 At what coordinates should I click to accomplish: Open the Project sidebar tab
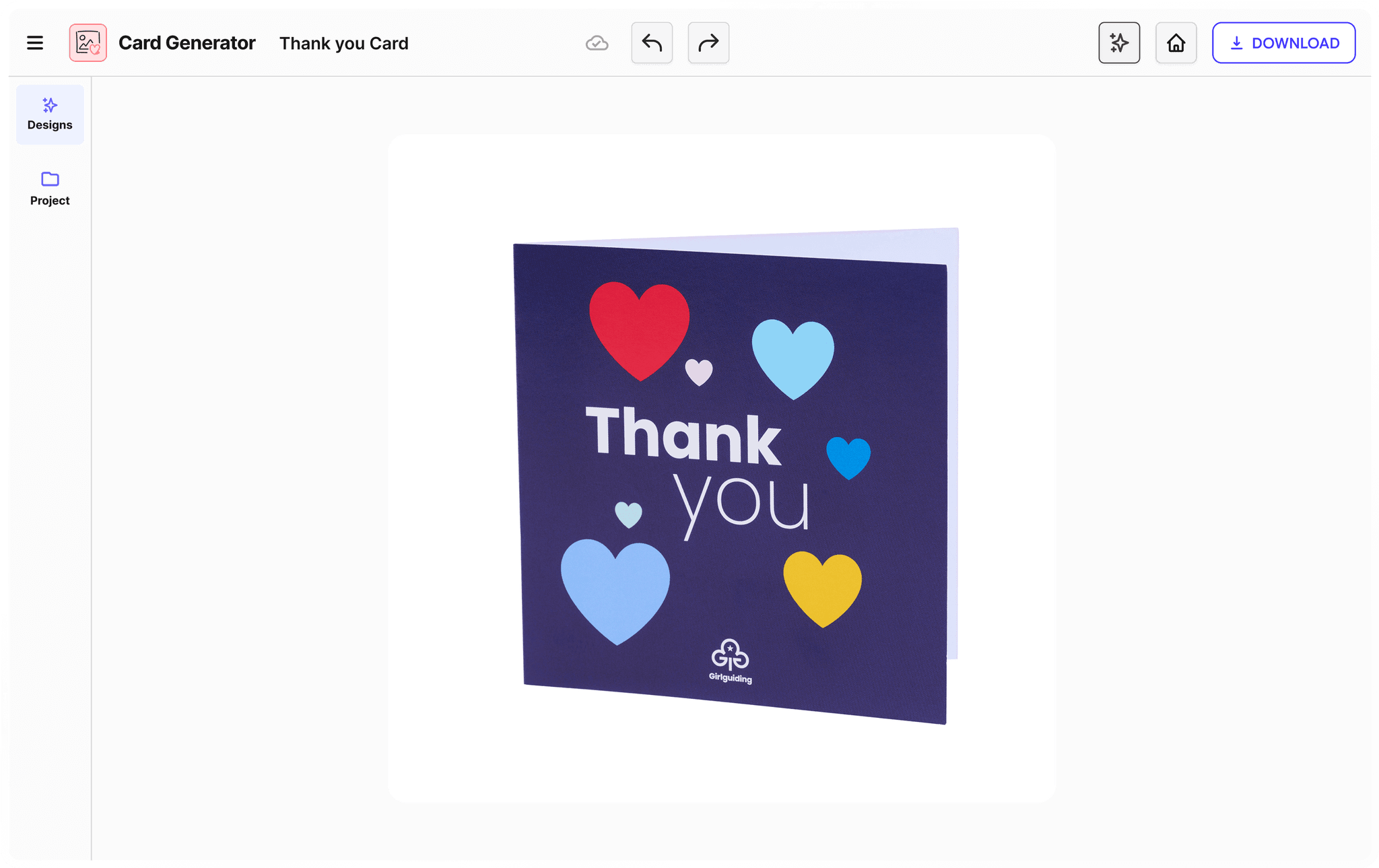[50, 189]
